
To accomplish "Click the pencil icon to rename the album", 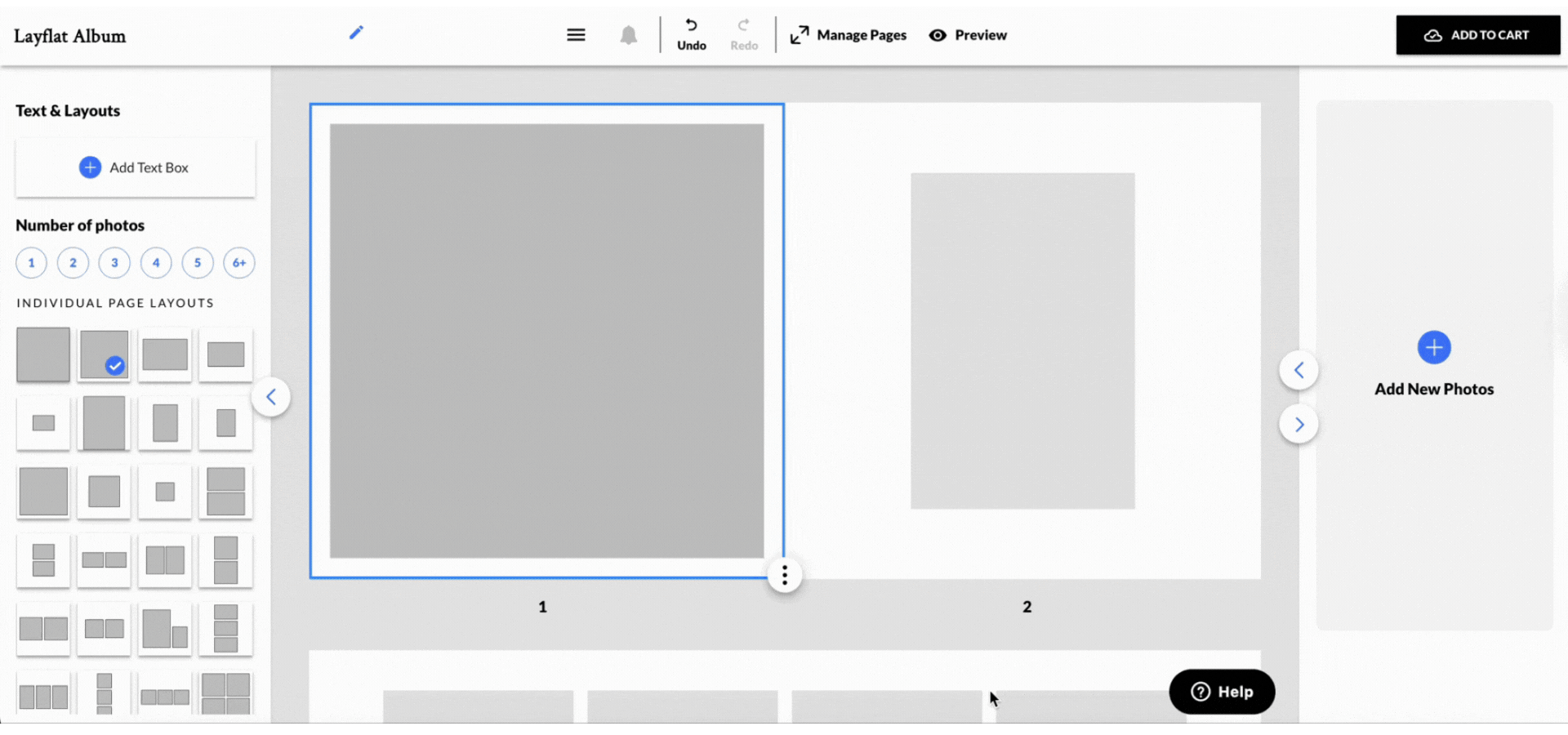I will coord(356,33).
